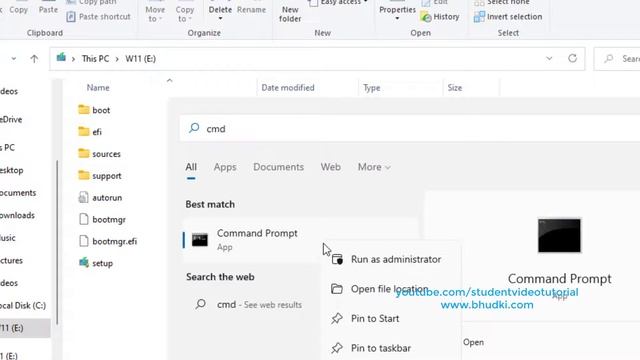Image resolution: width=640 pixels, height=360 pixels.
Task: Click the Up arrow navigation button
Action: point(34,59)
